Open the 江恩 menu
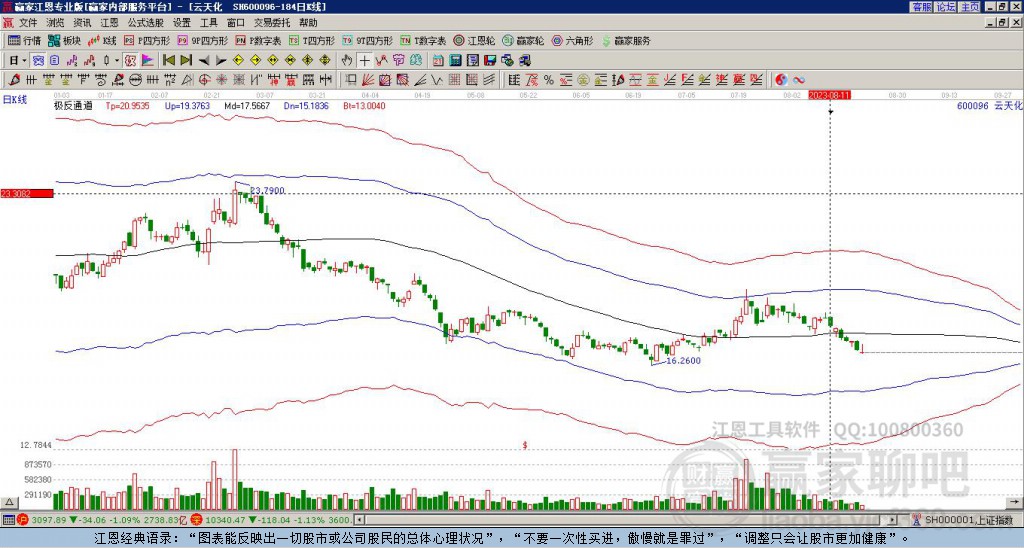1024x548 pixels. click(x=109, y=23)
